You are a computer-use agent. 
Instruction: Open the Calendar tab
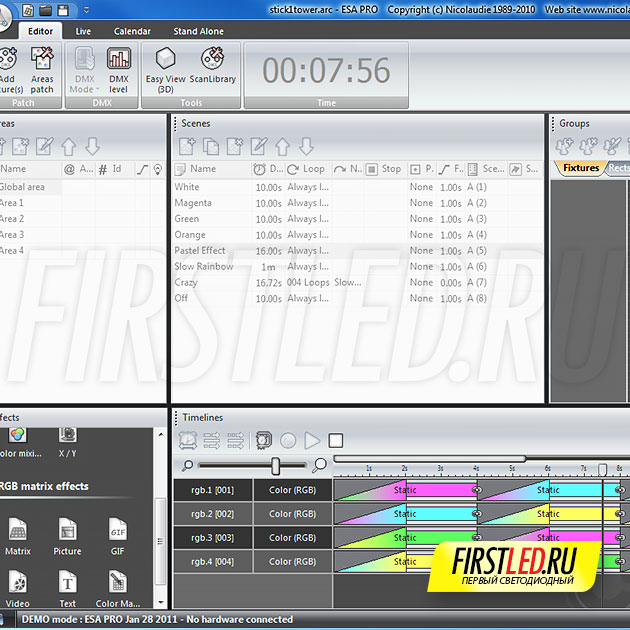pos(132,31)
